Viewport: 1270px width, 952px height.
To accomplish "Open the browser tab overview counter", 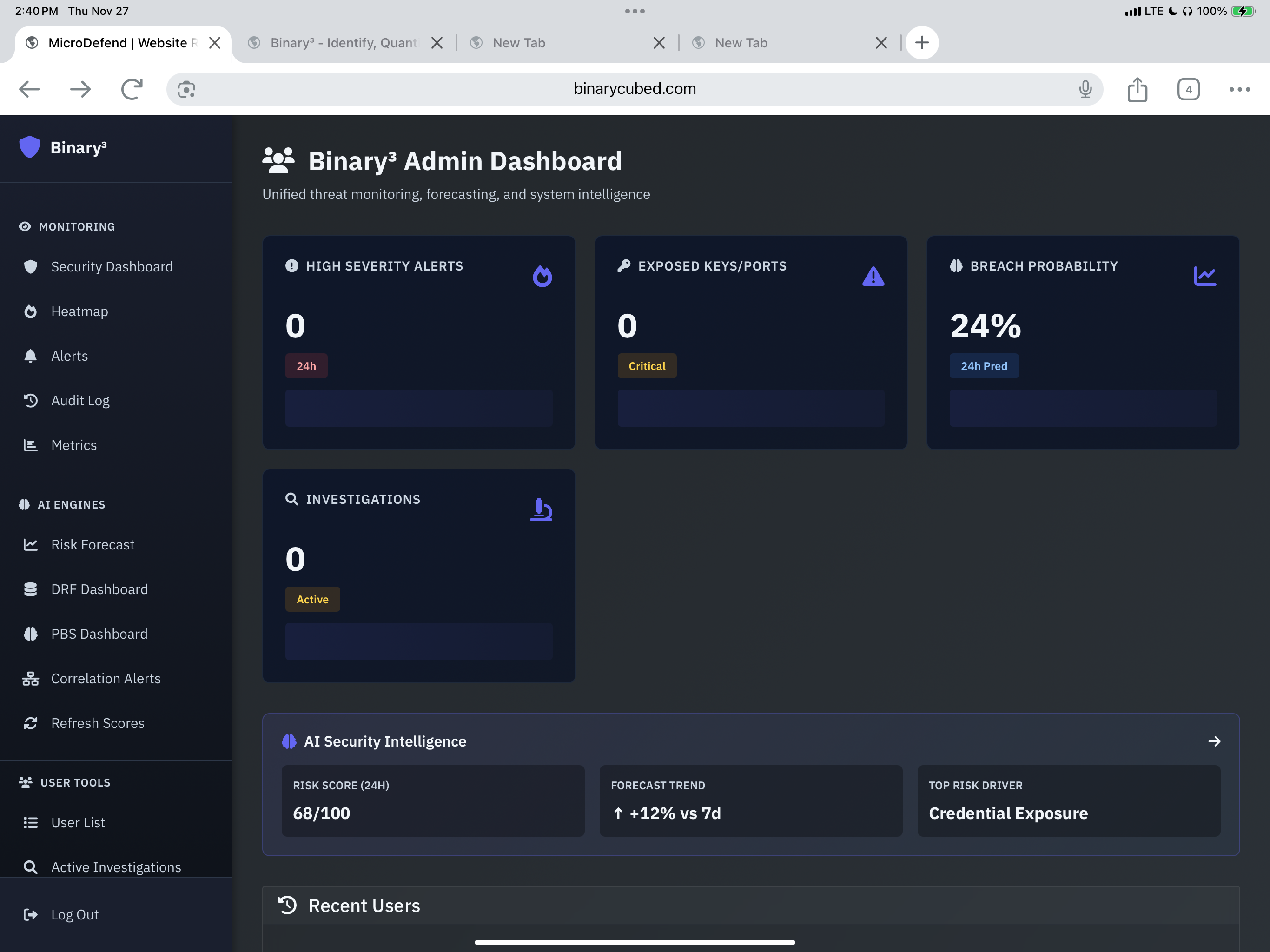I will (x=1189, y=89).
